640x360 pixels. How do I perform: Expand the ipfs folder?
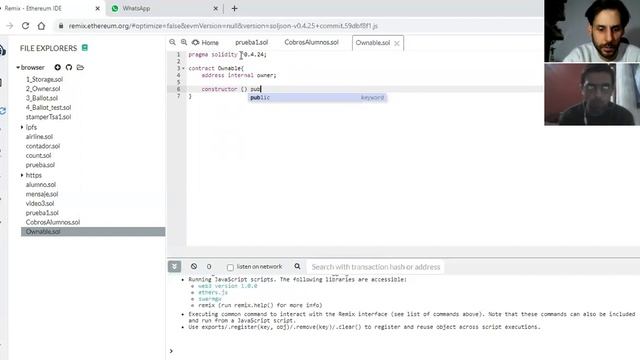[x=22, y=127]
